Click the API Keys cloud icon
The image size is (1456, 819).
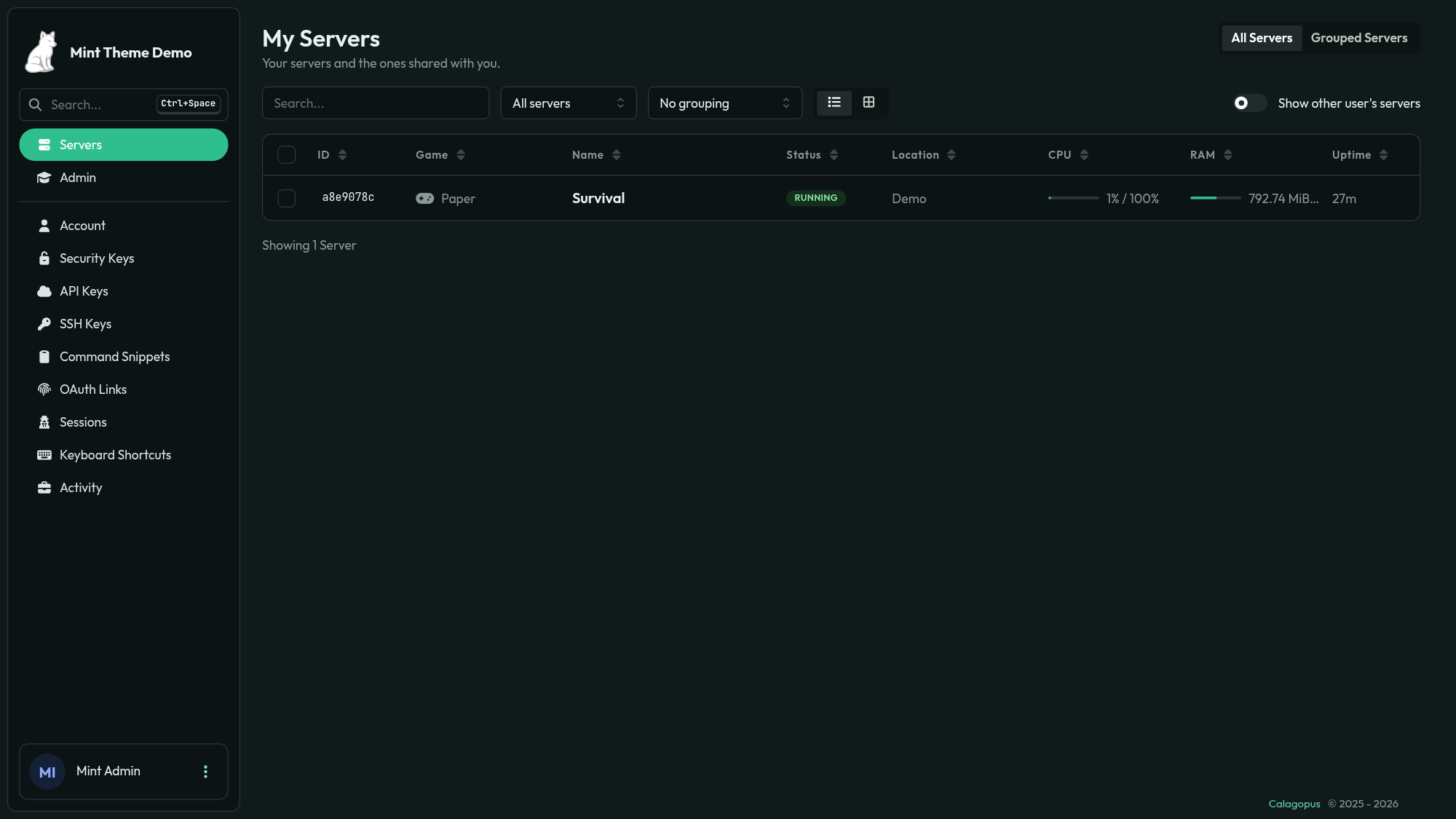coord(44,291)
